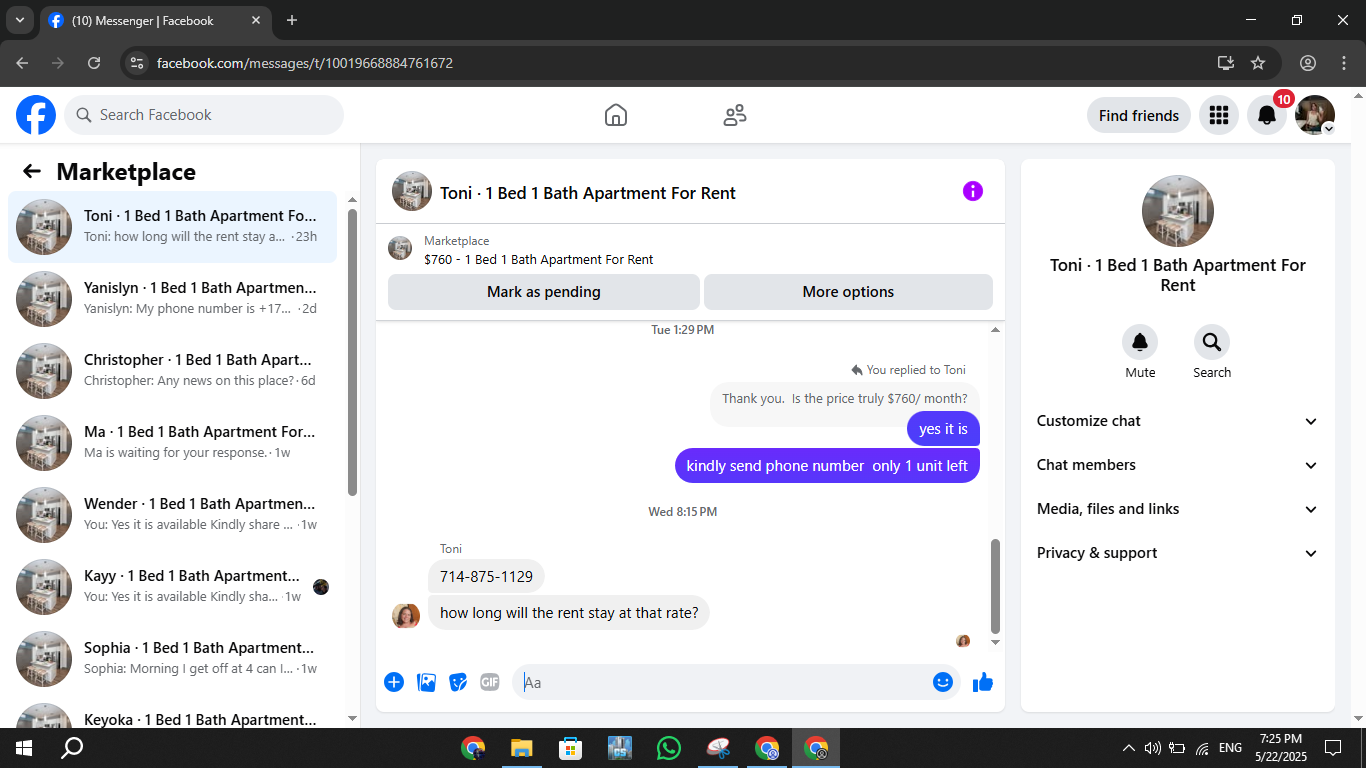Go back in browser history
1366x768 pixels.
tap(22, 63)
